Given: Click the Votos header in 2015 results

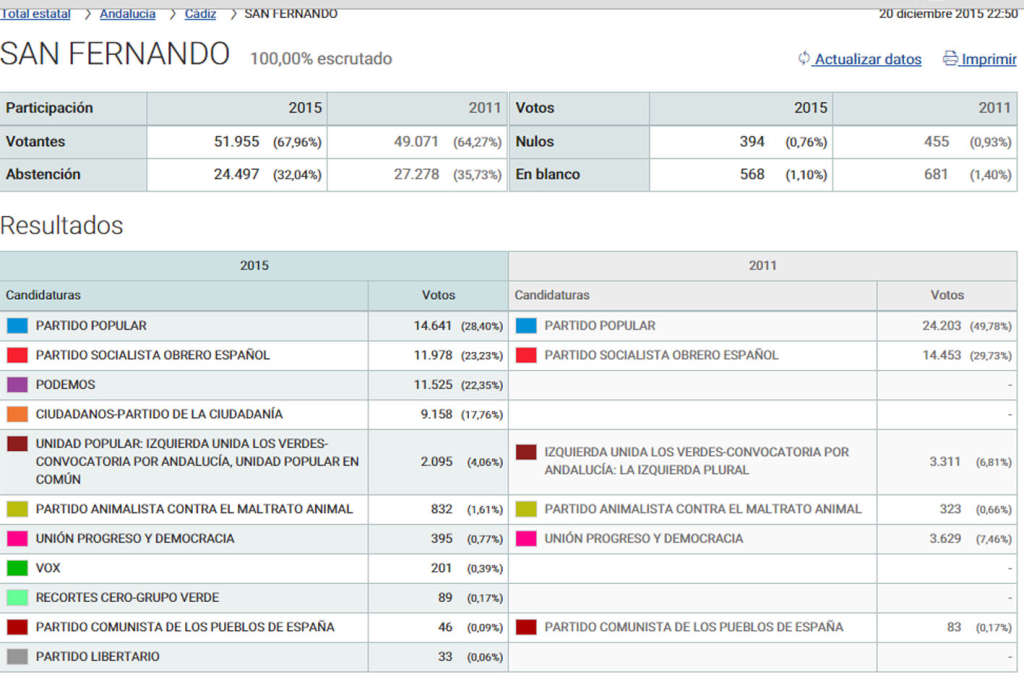Looking at the screenshot, I should (x=438, y=295).
